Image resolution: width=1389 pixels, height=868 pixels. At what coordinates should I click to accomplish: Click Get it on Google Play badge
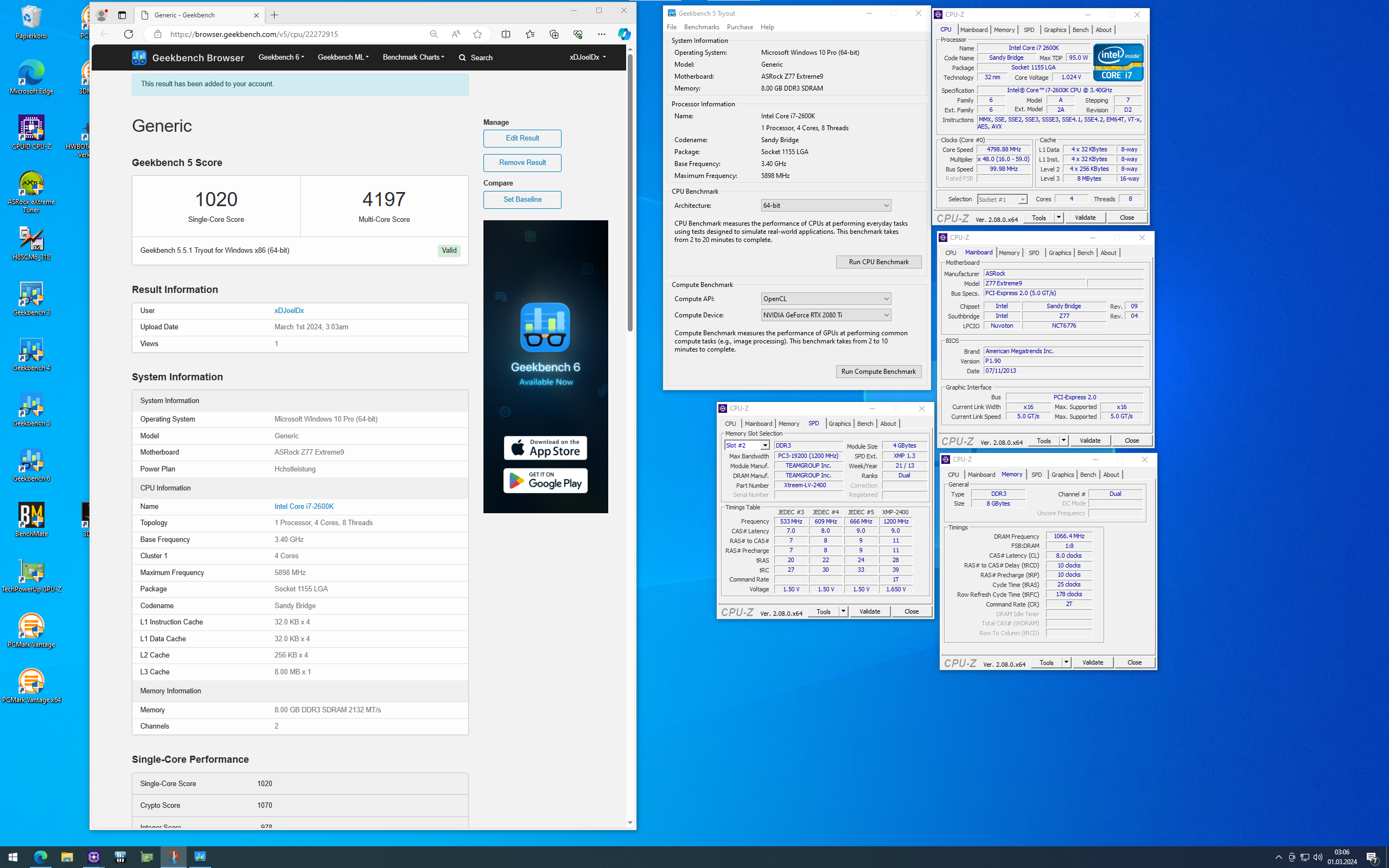[545, 481]
